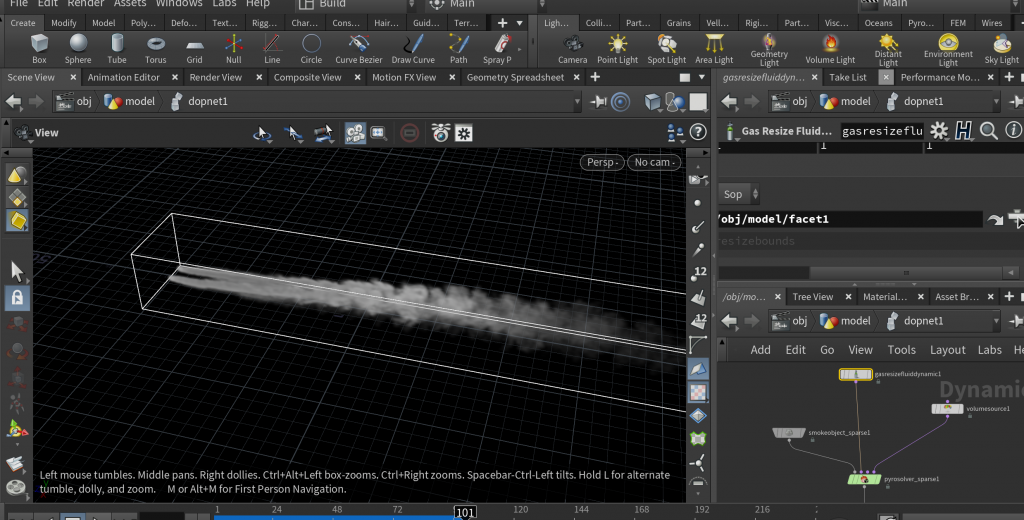This screenshot has width=1024, height=520.
Task: Select the Spray Paint shelf tool
Action: tap(498, 49)
